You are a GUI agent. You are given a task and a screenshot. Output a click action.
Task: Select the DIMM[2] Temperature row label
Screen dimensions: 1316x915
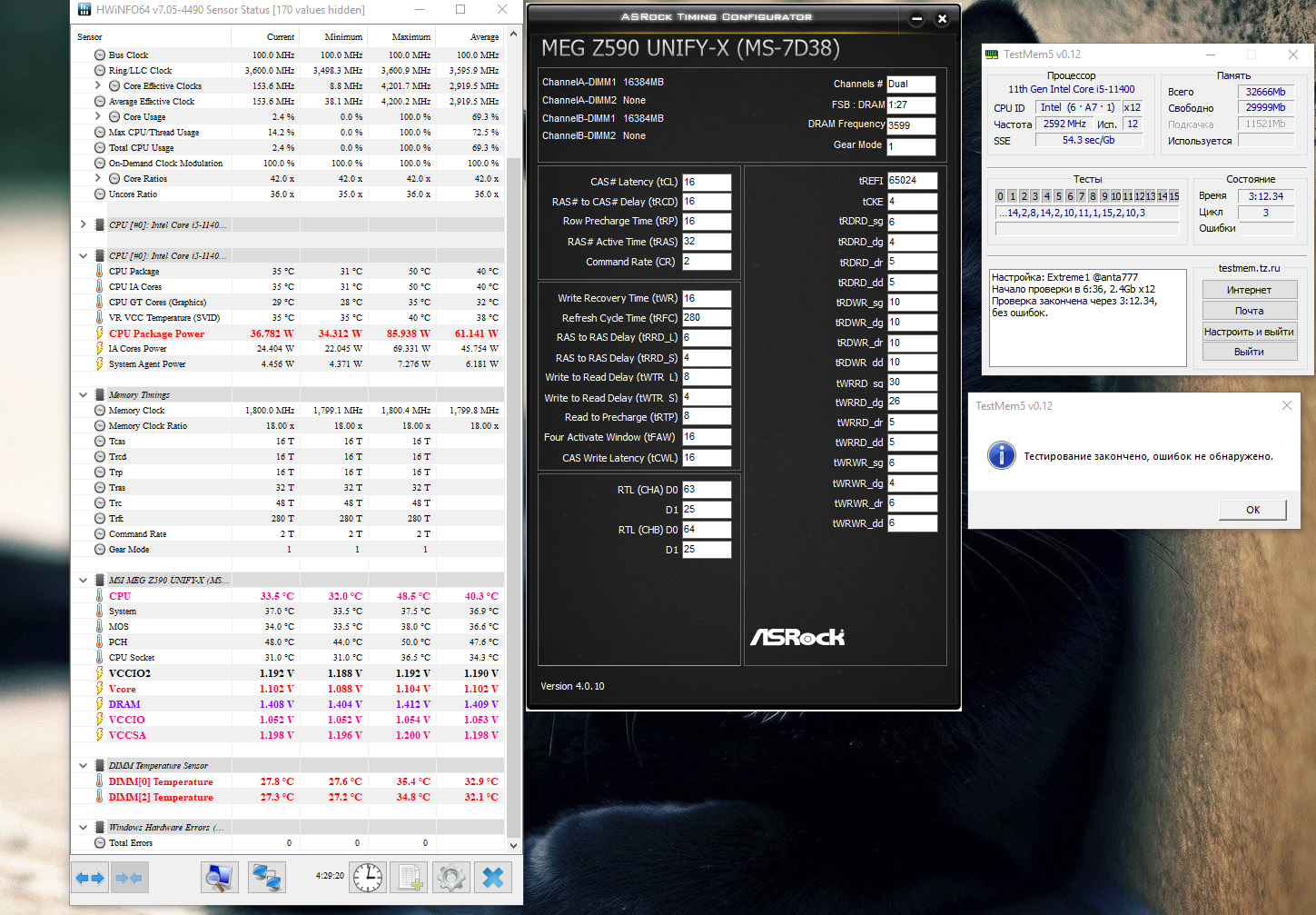tap(161, 797)
